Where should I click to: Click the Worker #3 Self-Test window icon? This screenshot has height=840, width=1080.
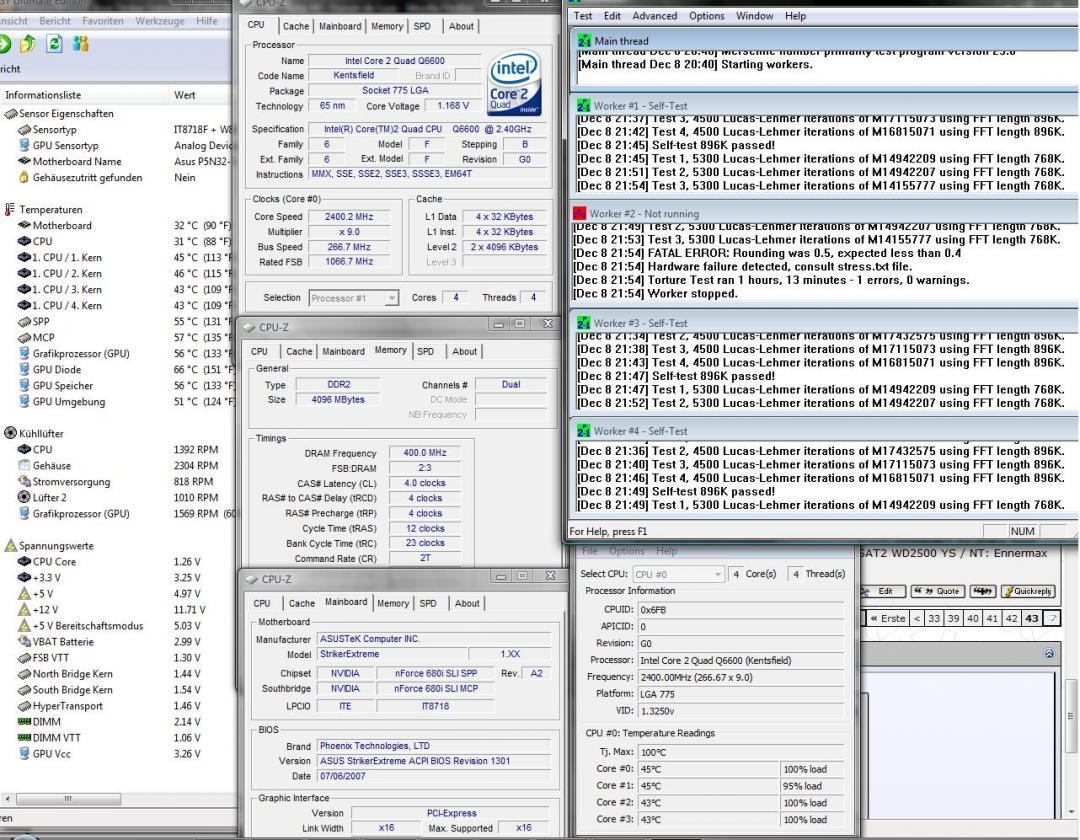(583, 322)
